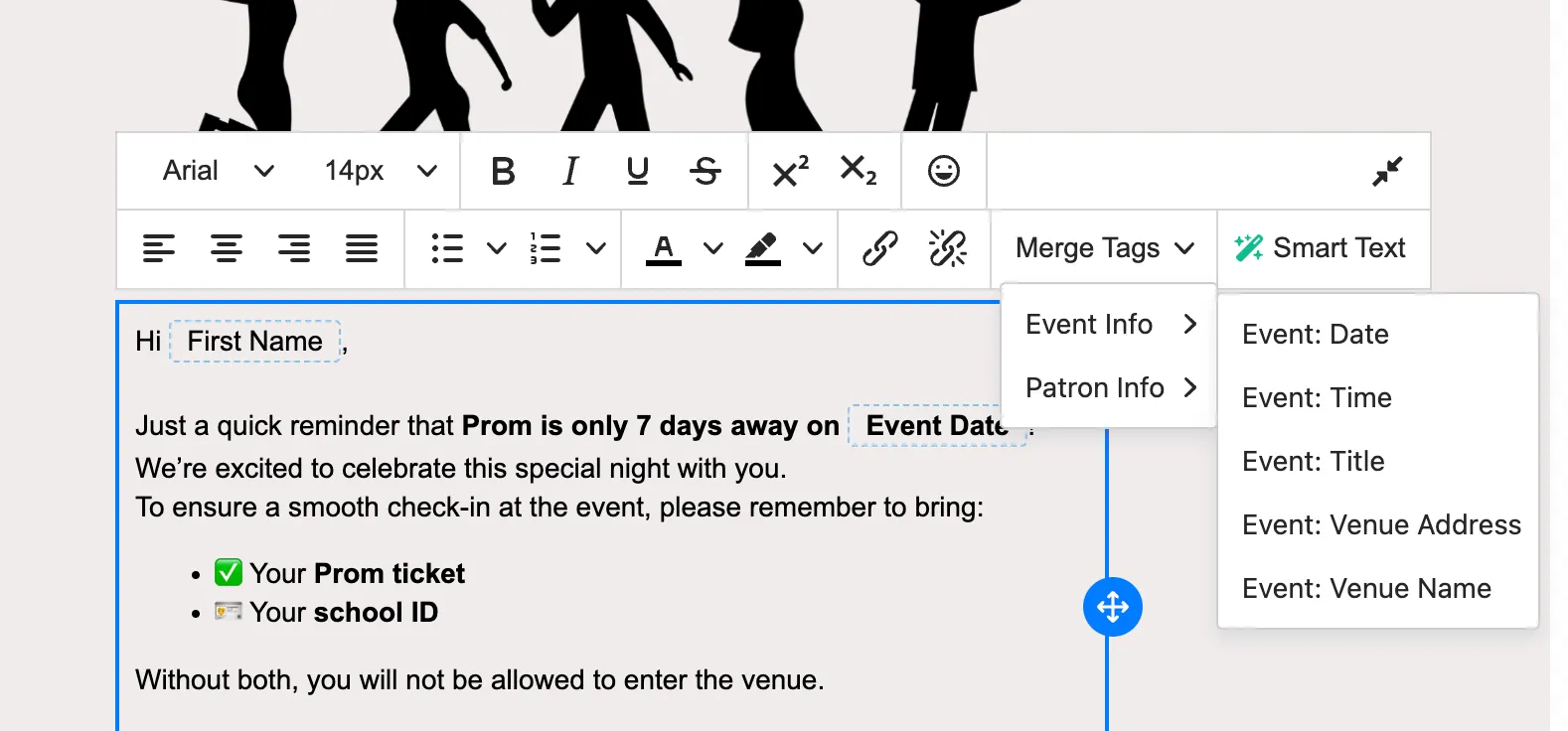Insert the Event: Date merge tag
Viewport: 1568px width, 731px height.
tap(1378, 334)
